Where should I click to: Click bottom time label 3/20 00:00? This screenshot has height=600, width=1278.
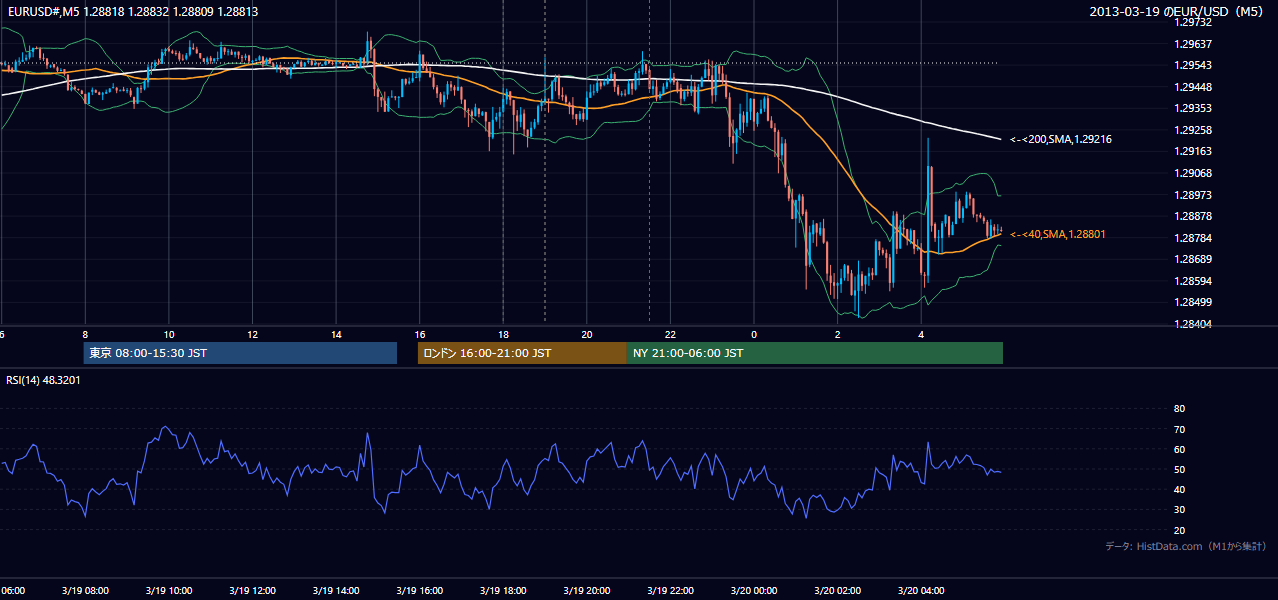(x=754, y=591)
